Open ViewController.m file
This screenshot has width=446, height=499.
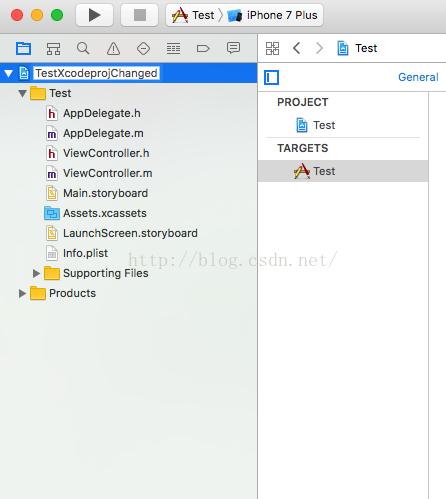pyautogui.click(x=107, y=173)
